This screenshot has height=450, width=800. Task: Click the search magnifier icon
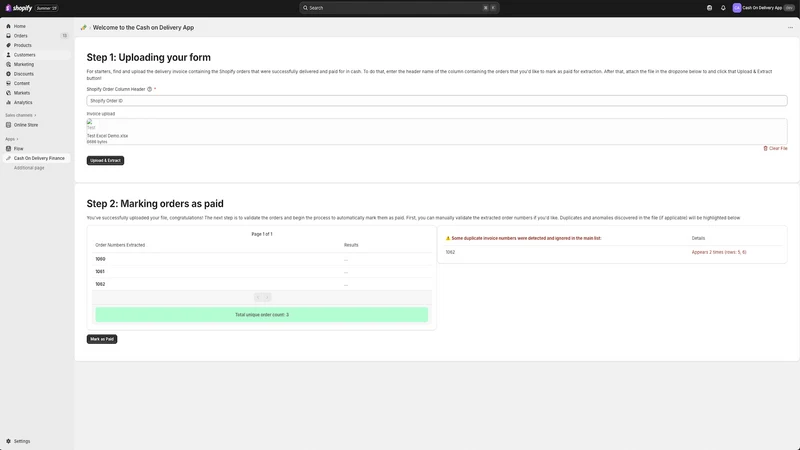pos(305,8)
